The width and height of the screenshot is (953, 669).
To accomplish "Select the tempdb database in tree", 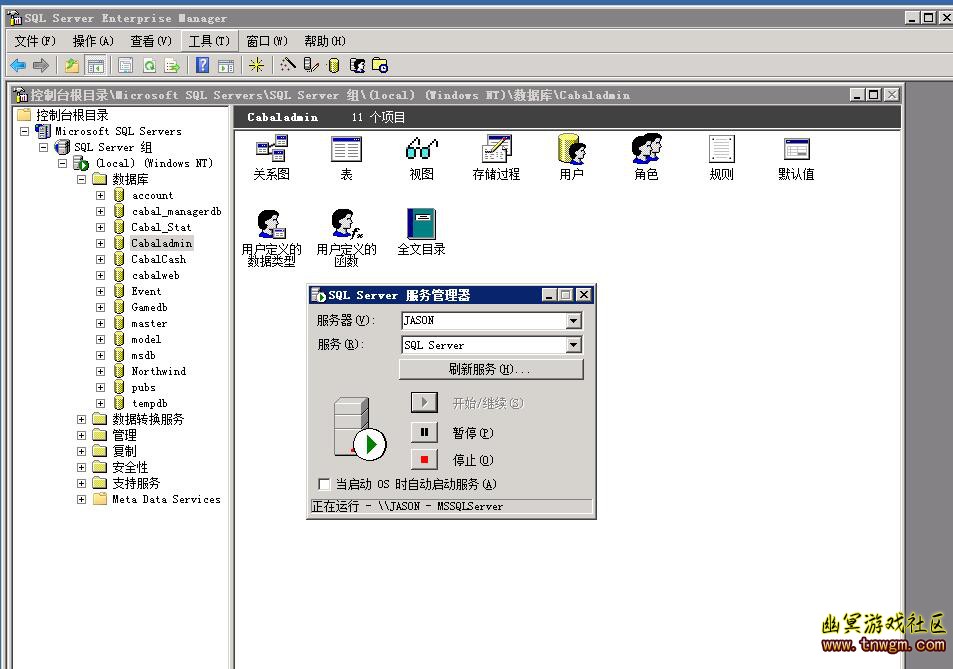I will [150, 403].
